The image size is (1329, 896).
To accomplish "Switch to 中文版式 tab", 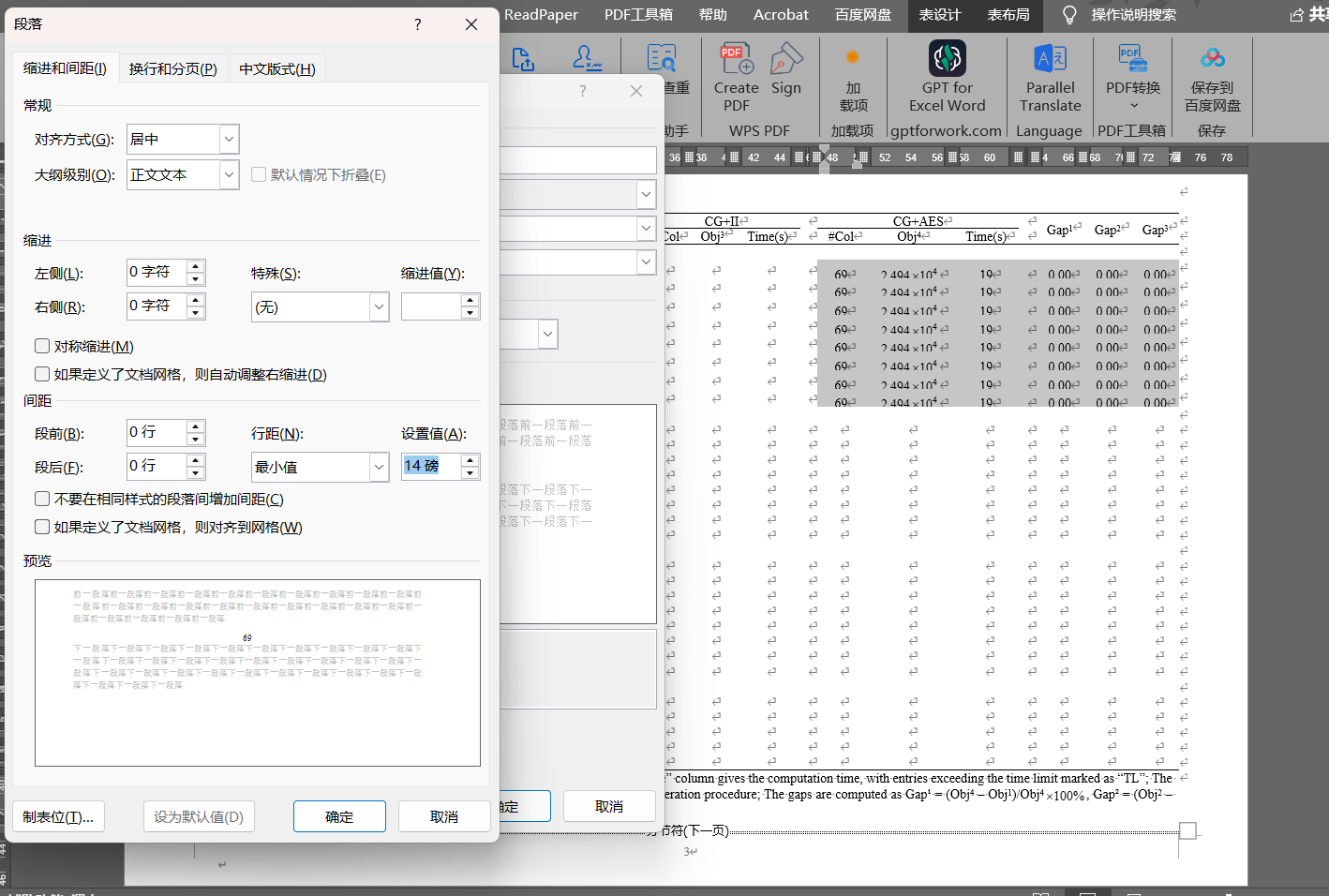I will [x=276, y=68].
